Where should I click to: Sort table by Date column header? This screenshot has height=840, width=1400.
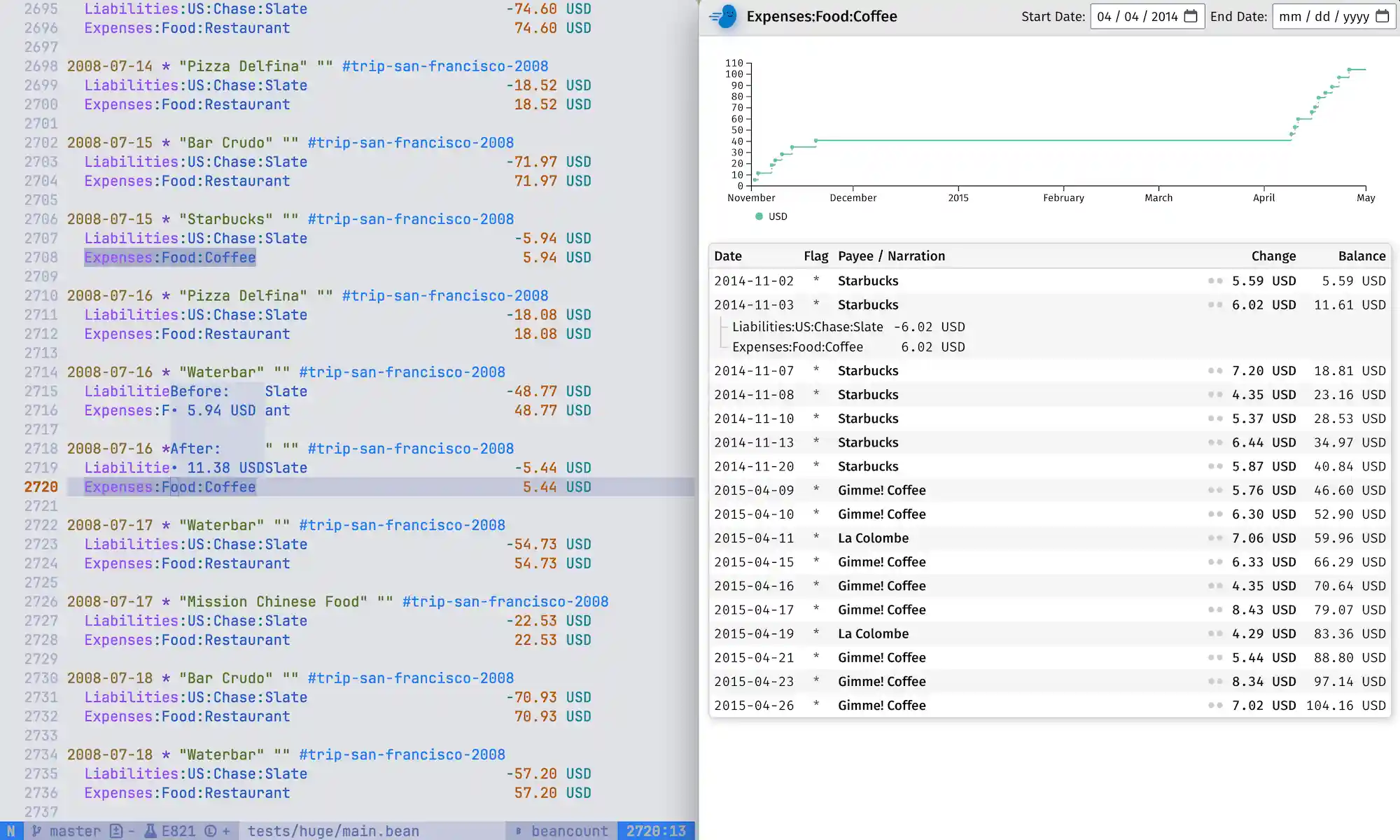(728, 256)
